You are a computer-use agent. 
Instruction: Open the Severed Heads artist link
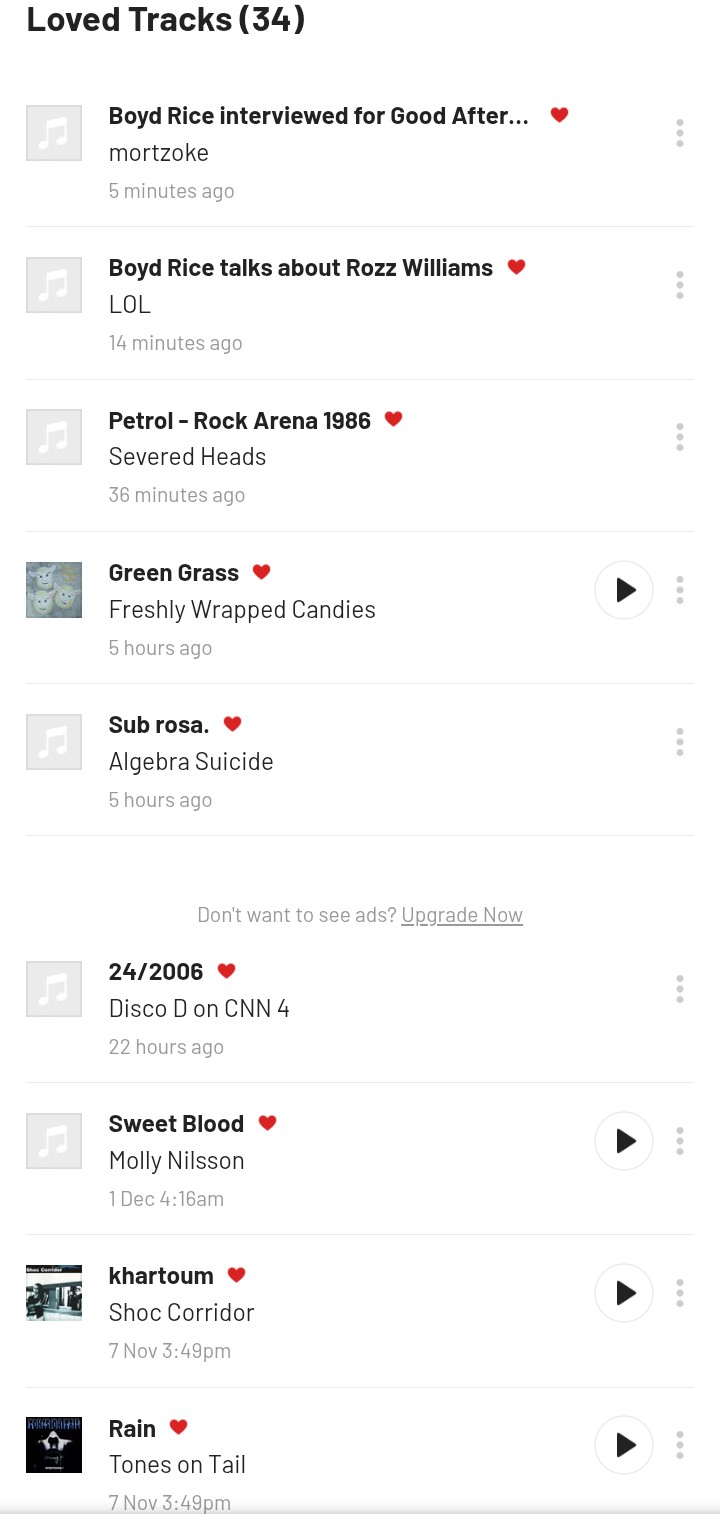click(187, 457)
